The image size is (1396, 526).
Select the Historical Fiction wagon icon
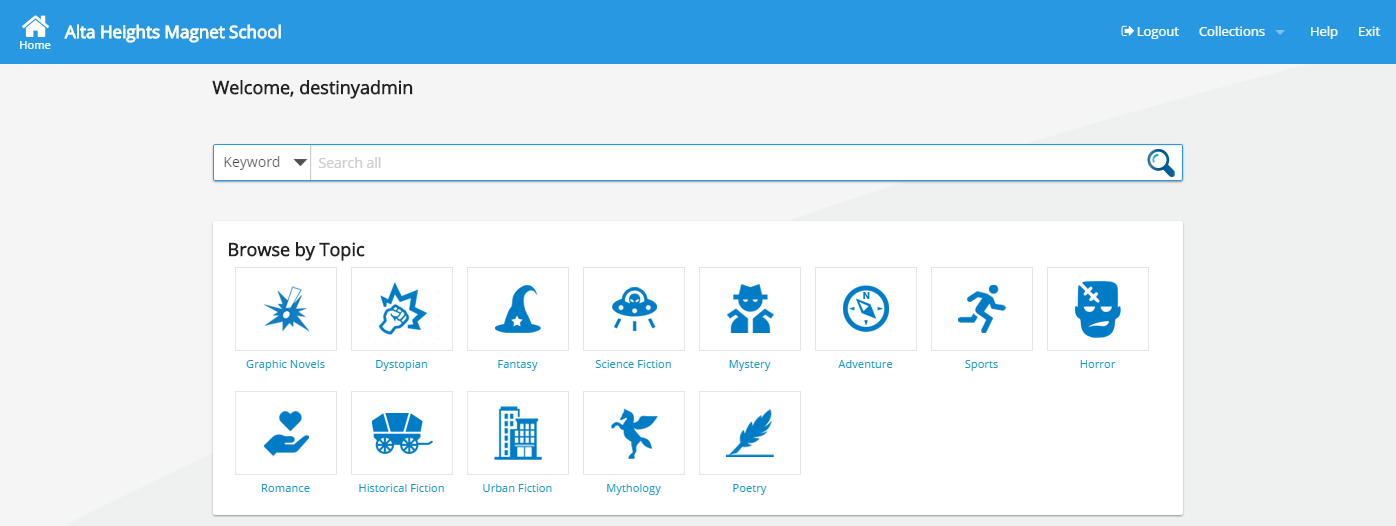pos(402,433)
